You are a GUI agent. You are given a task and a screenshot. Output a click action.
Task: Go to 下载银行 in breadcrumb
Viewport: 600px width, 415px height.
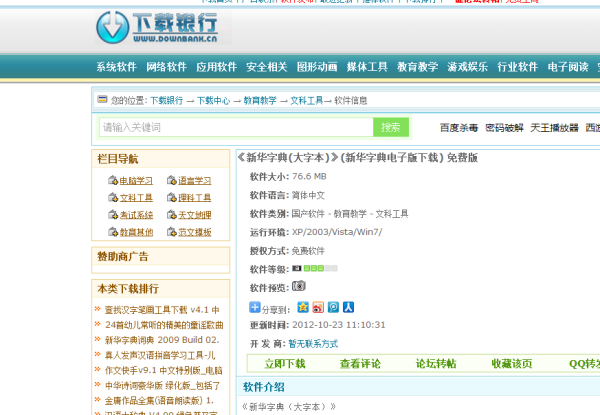click(166, 101)
